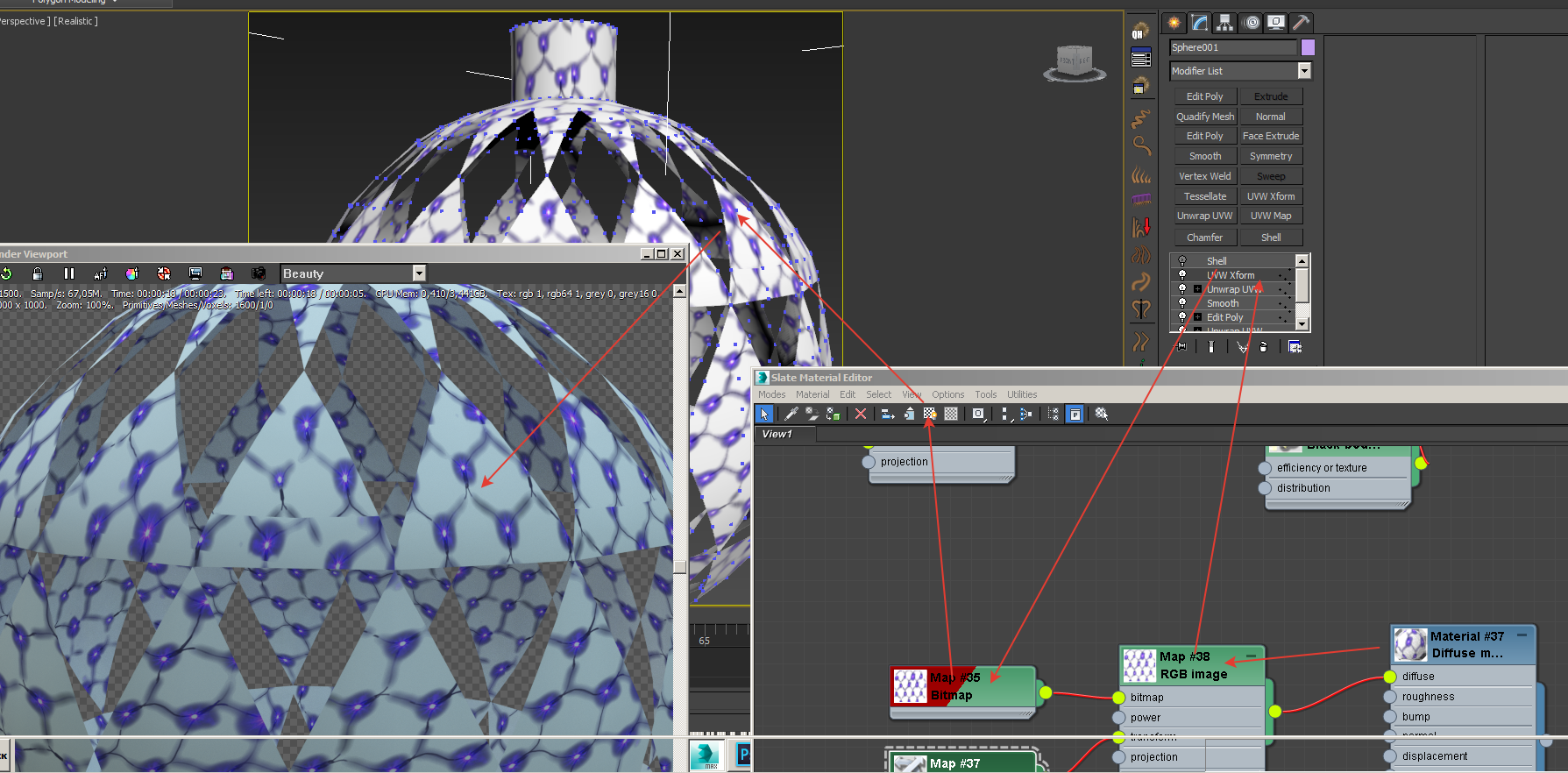Open the Sphere001 object color swatch
The image size is (1568, 773).
point(1308,47)
